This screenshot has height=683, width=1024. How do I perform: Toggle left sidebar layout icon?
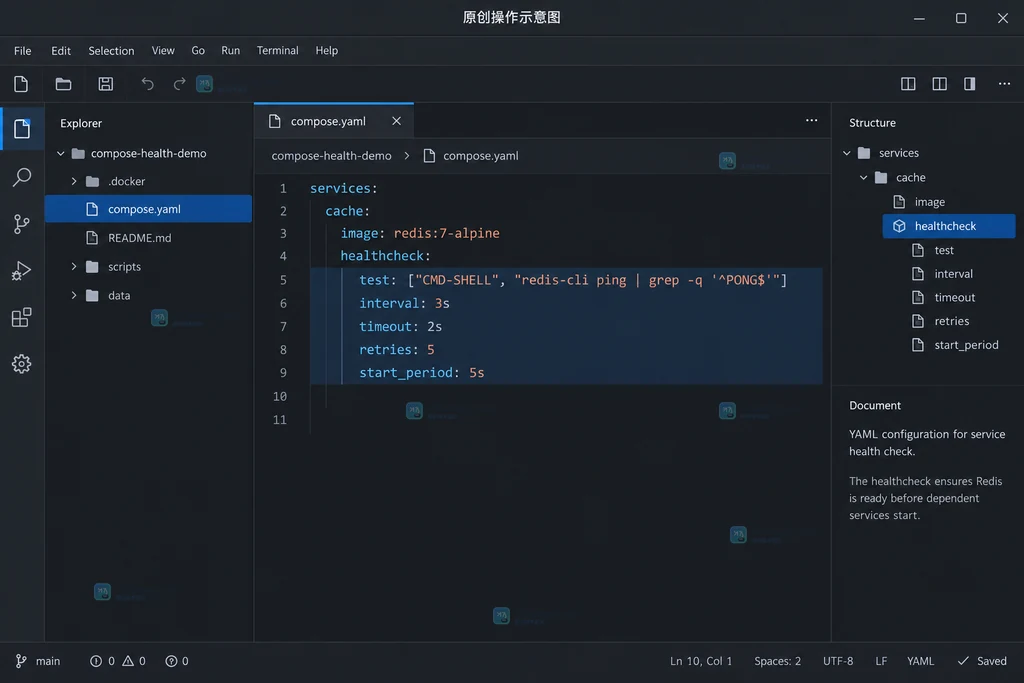908,84
